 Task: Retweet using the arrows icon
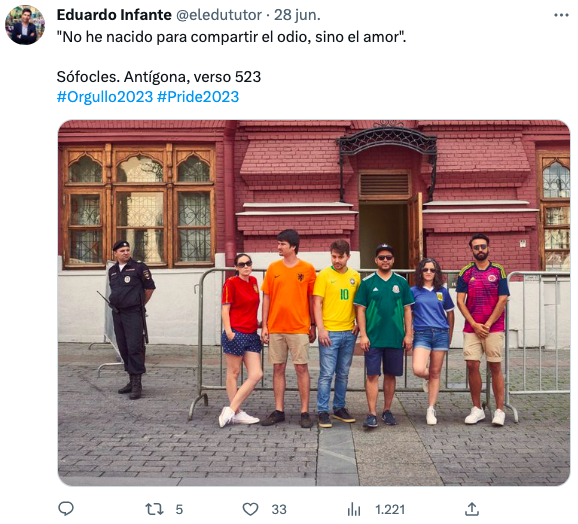[x=154, y=509]
